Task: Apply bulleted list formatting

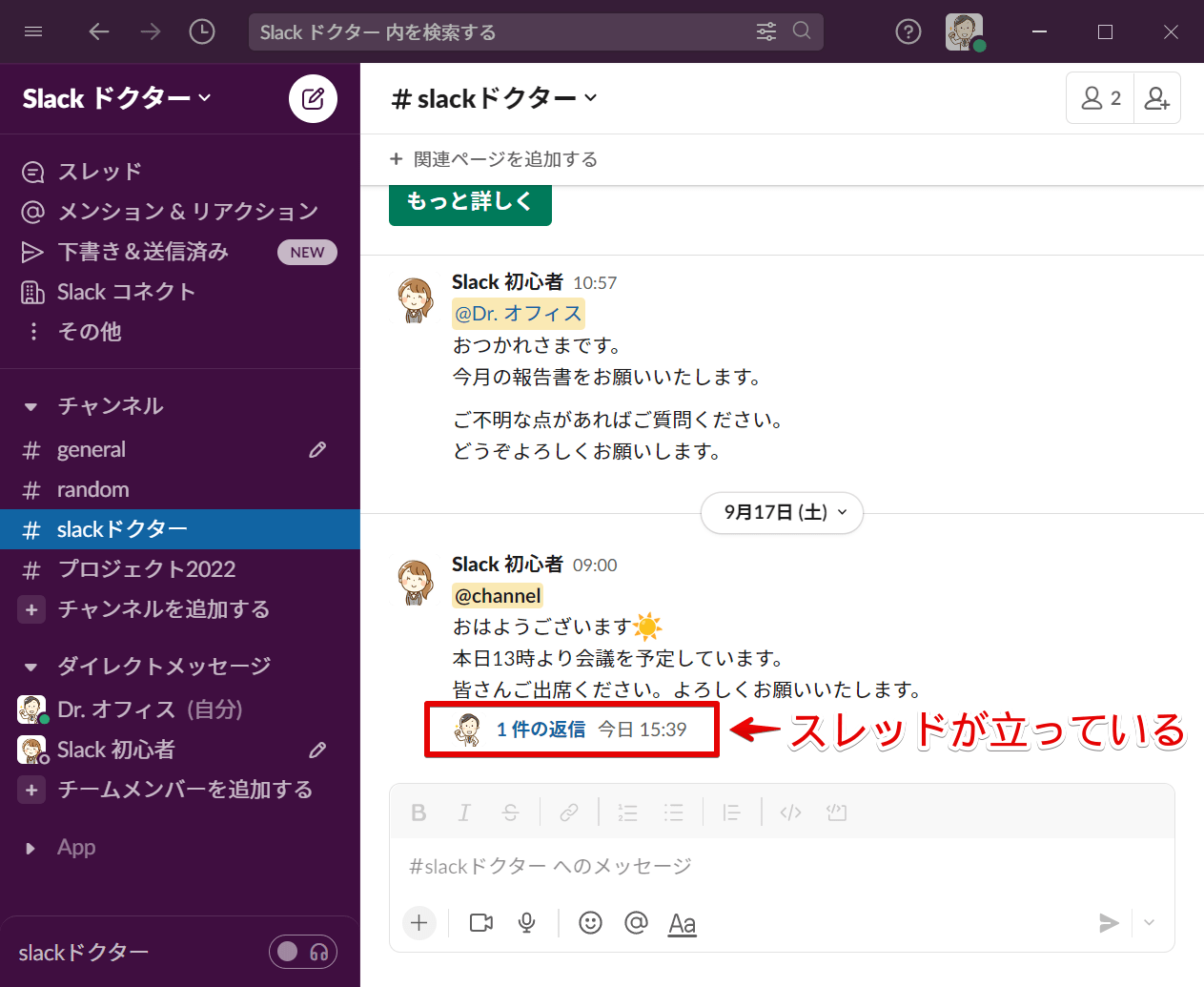Action: [674, 812]
